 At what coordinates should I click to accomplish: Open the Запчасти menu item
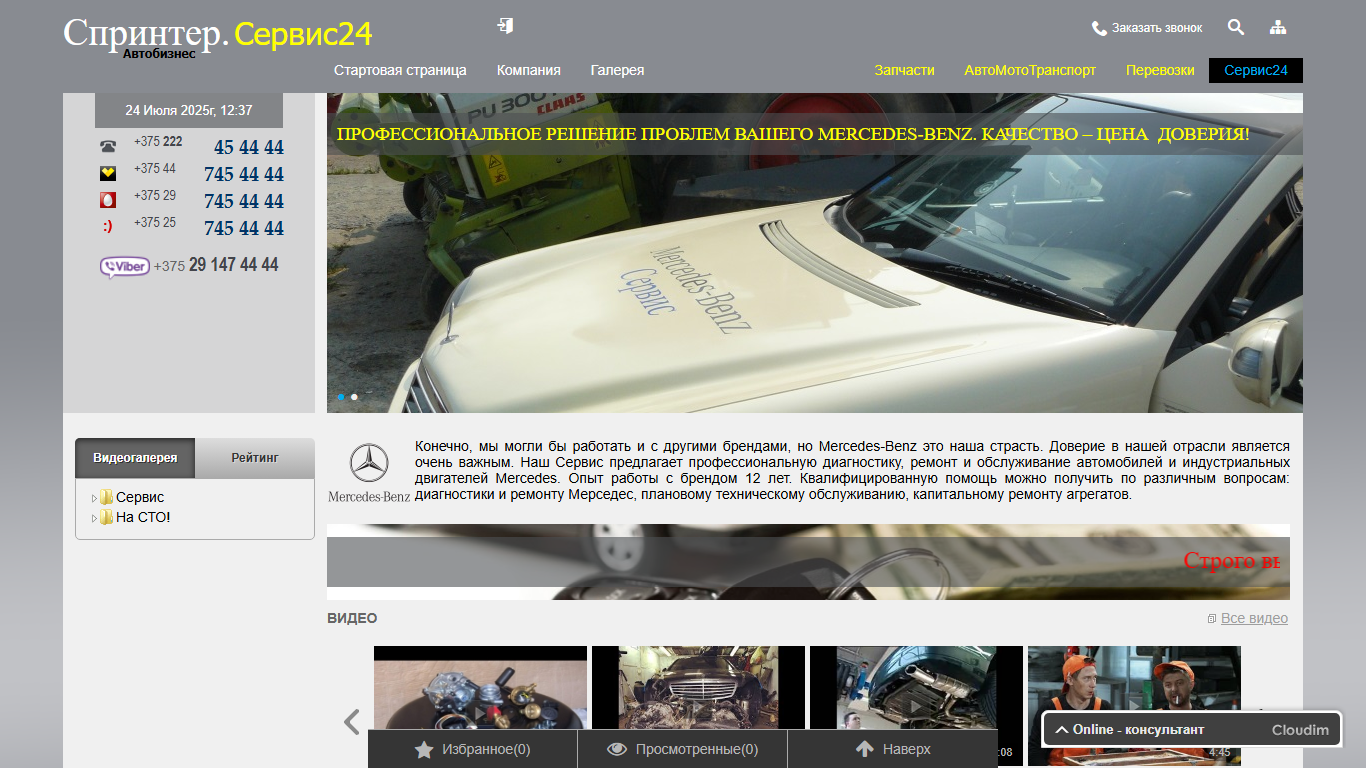904,70
